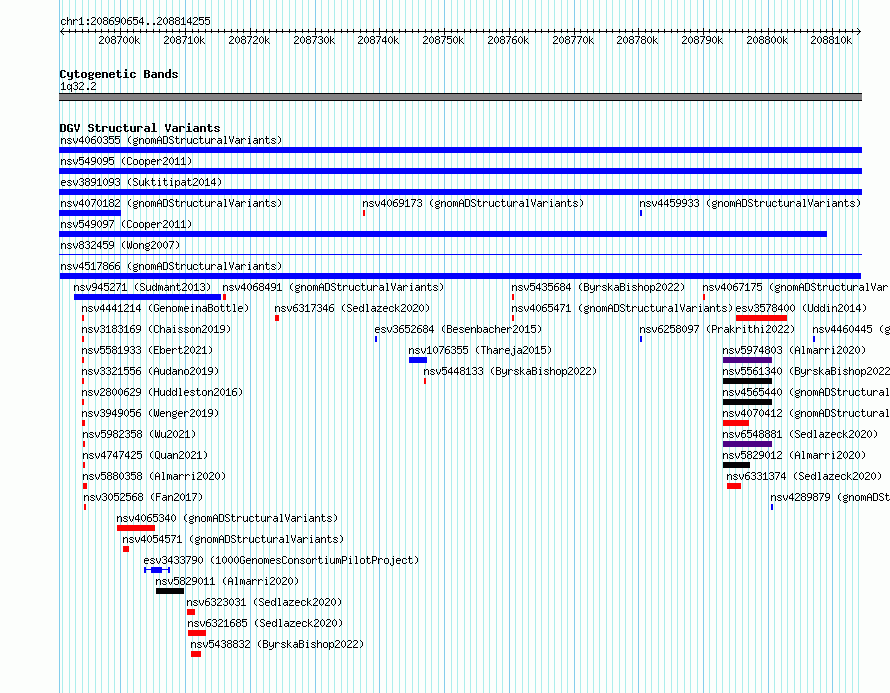Open variant nsv5829012 Almarri2020 label
This screenshot has width=890, height=693.
click(x=794, y=455)
